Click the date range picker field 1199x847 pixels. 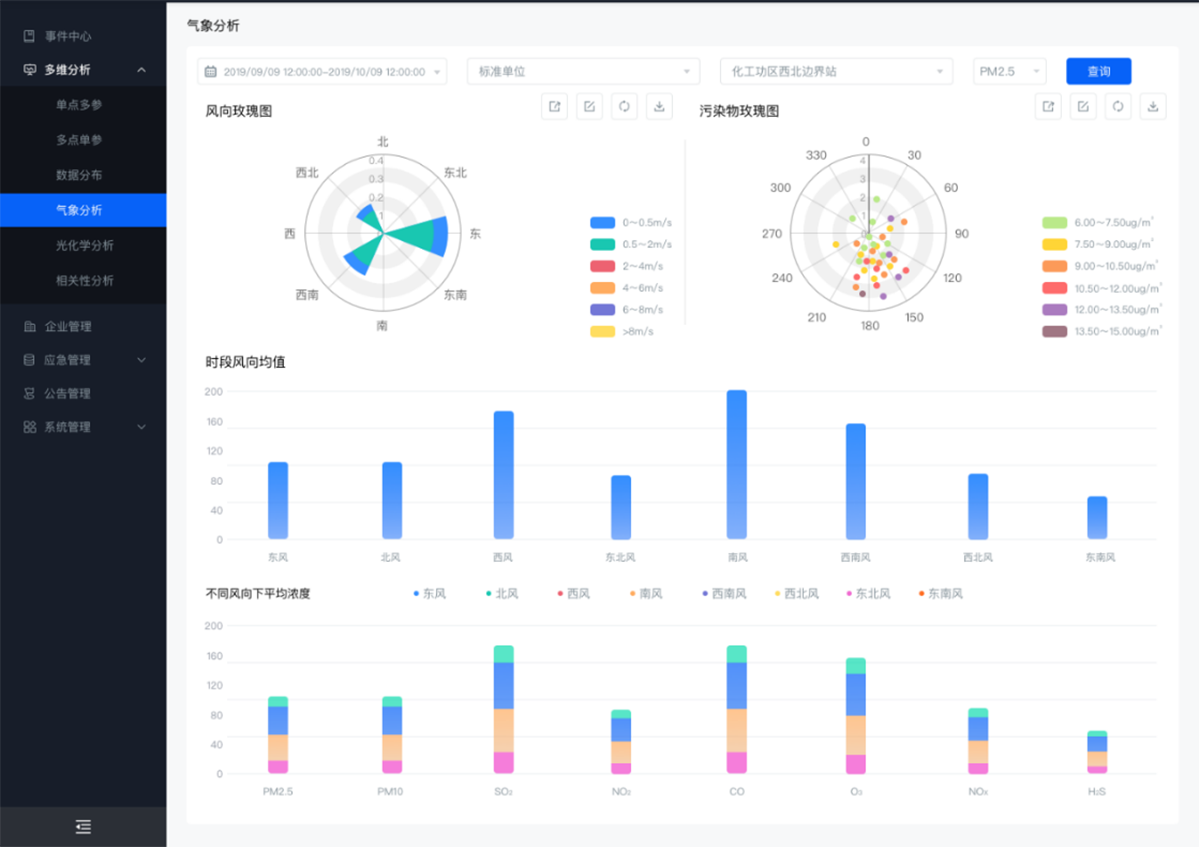(322, 72)
